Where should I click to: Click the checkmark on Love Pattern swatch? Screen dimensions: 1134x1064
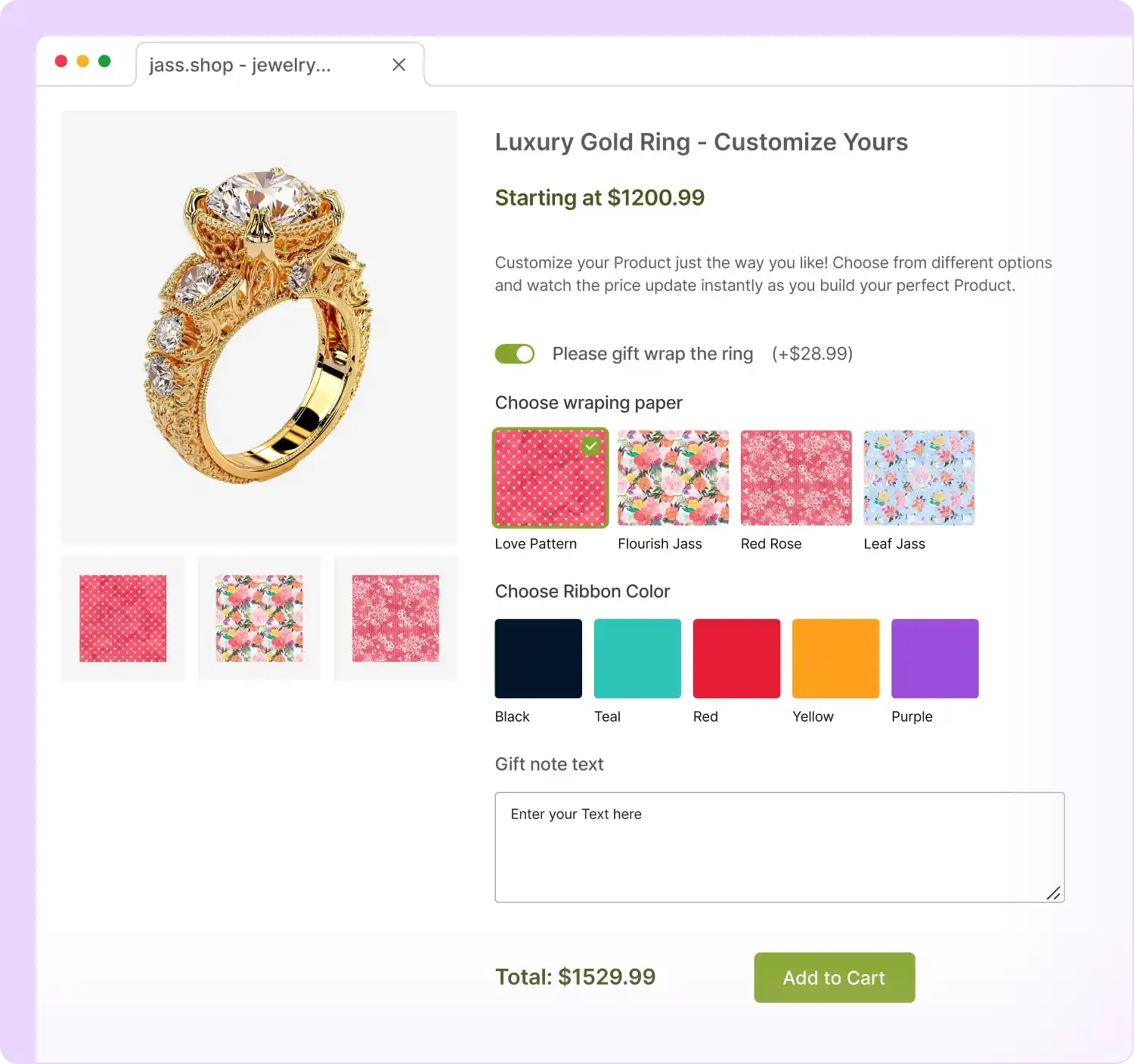click(591, 446)
